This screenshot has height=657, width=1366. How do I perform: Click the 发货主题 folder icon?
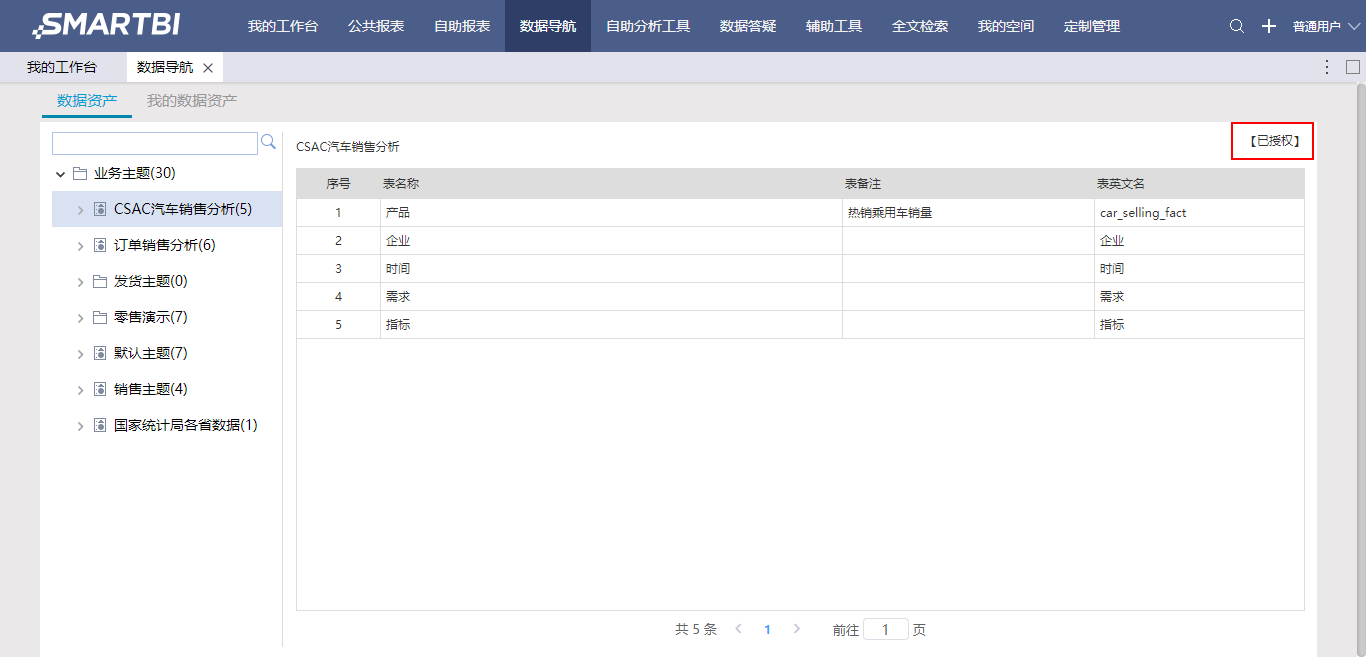tap(100, 281)
